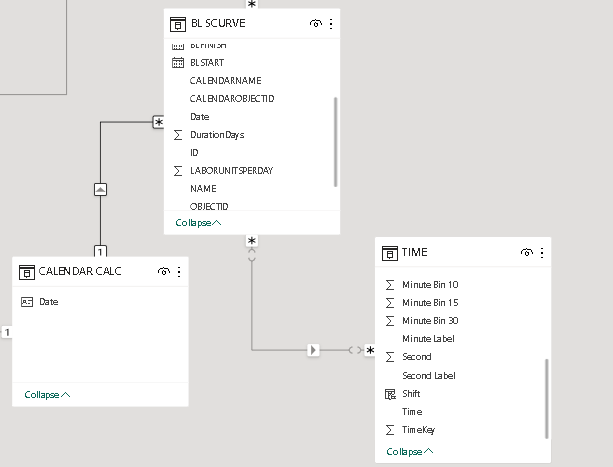Click sigma icon beside TimeKey

(390, 430)
